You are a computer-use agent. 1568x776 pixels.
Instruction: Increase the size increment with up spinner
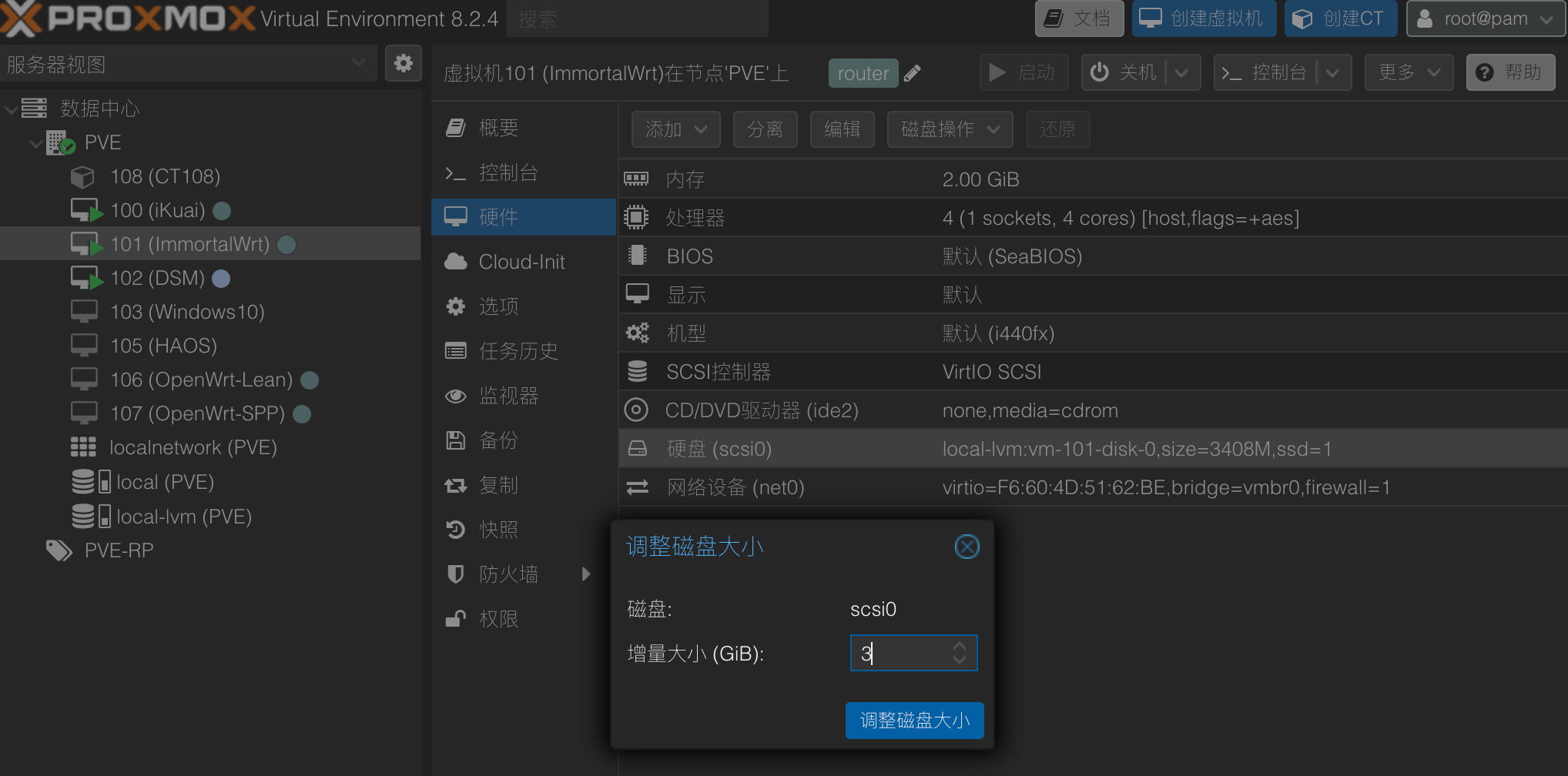960,646
